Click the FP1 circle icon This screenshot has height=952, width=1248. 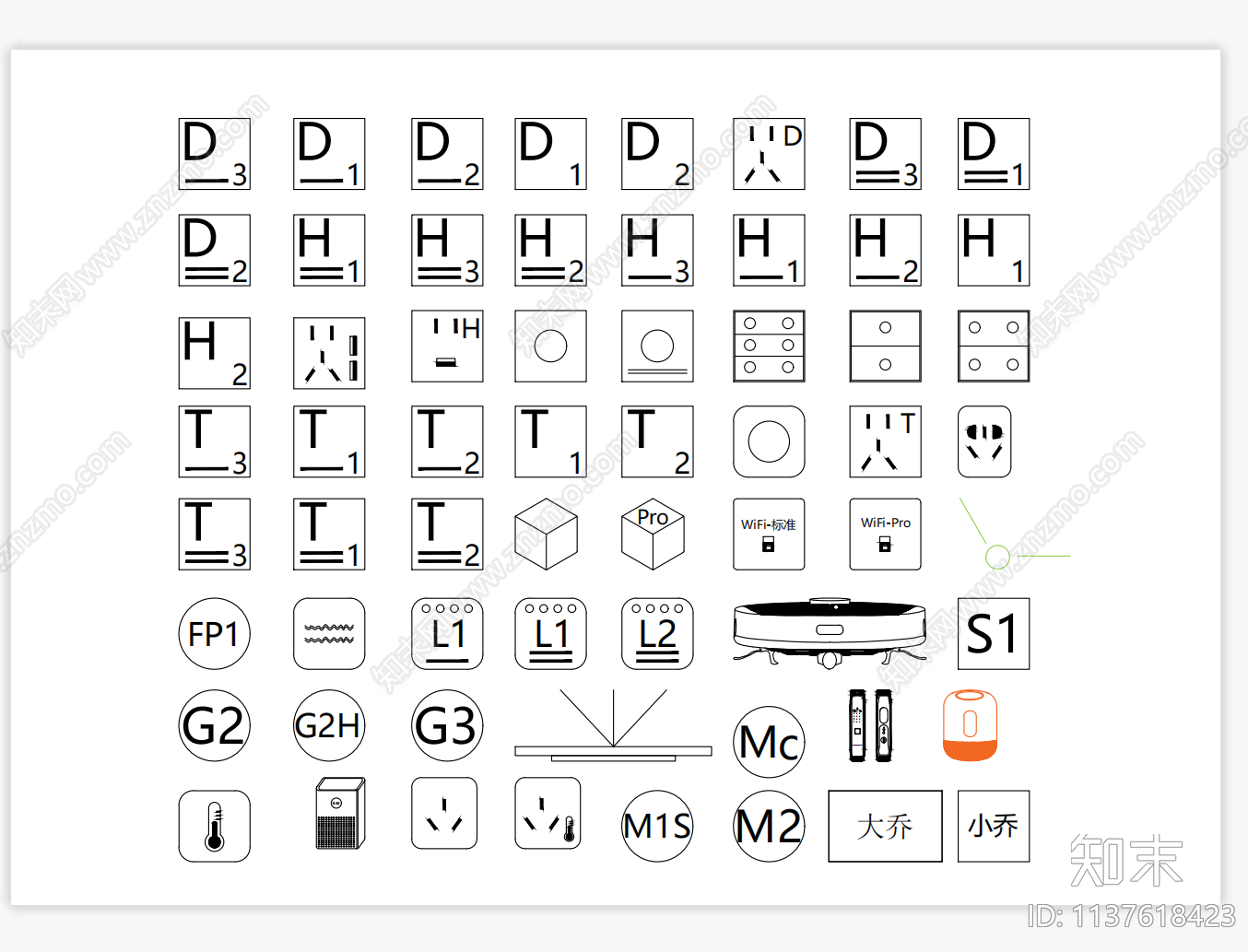click(x=214, y=634)
